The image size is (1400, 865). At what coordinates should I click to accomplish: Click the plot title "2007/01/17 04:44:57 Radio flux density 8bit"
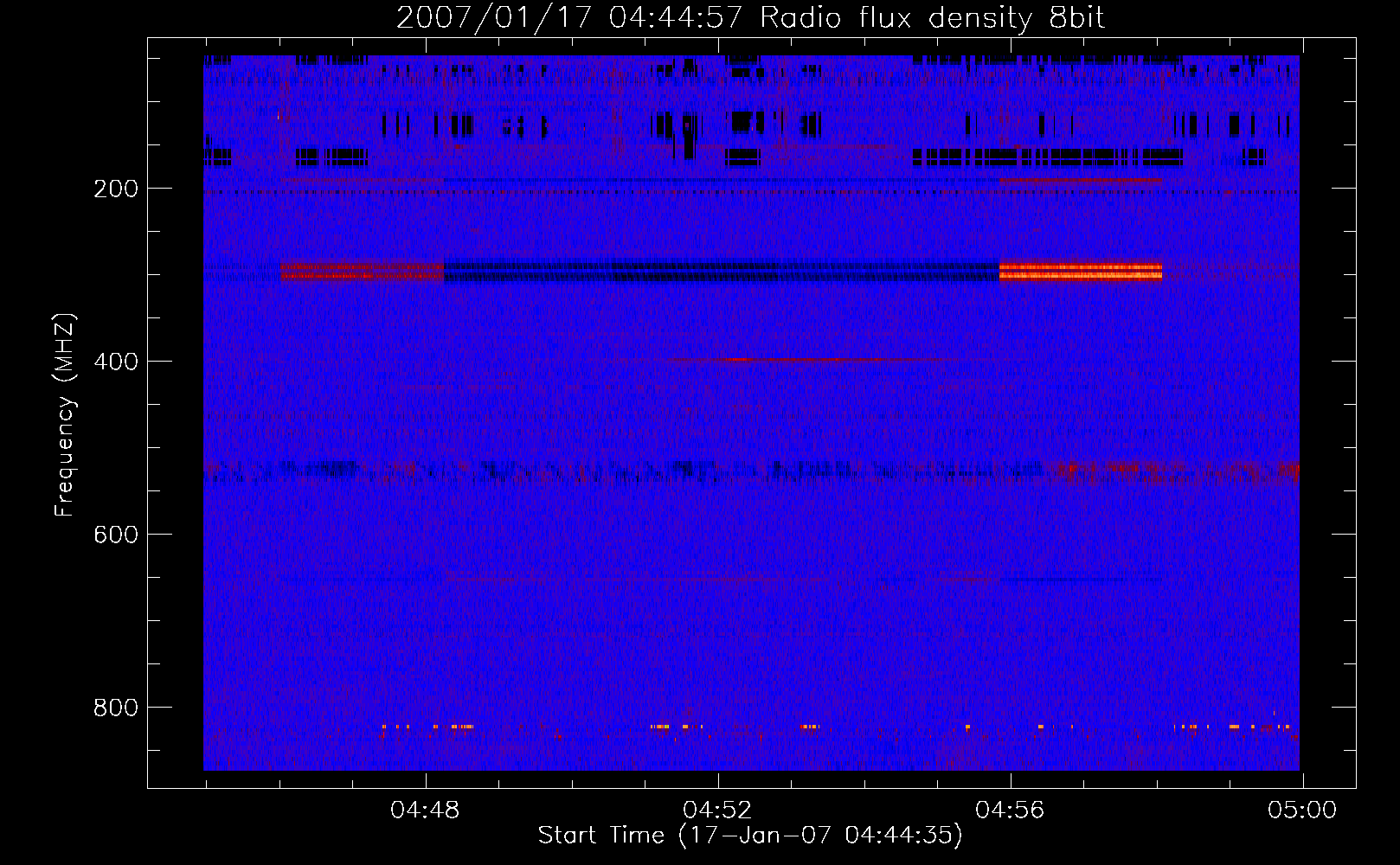(750, 18)
